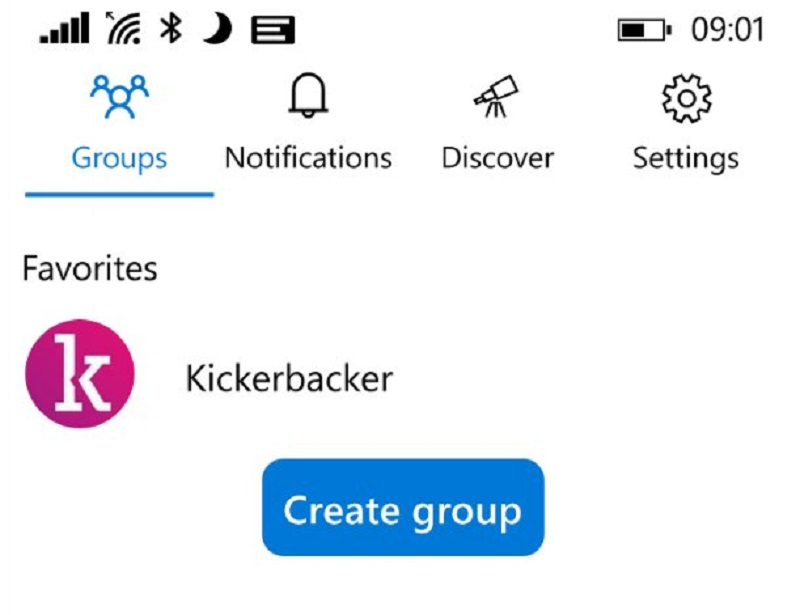Click the Create group button
The height and width of the screenshot is (615, 800).
pos(403,507)
